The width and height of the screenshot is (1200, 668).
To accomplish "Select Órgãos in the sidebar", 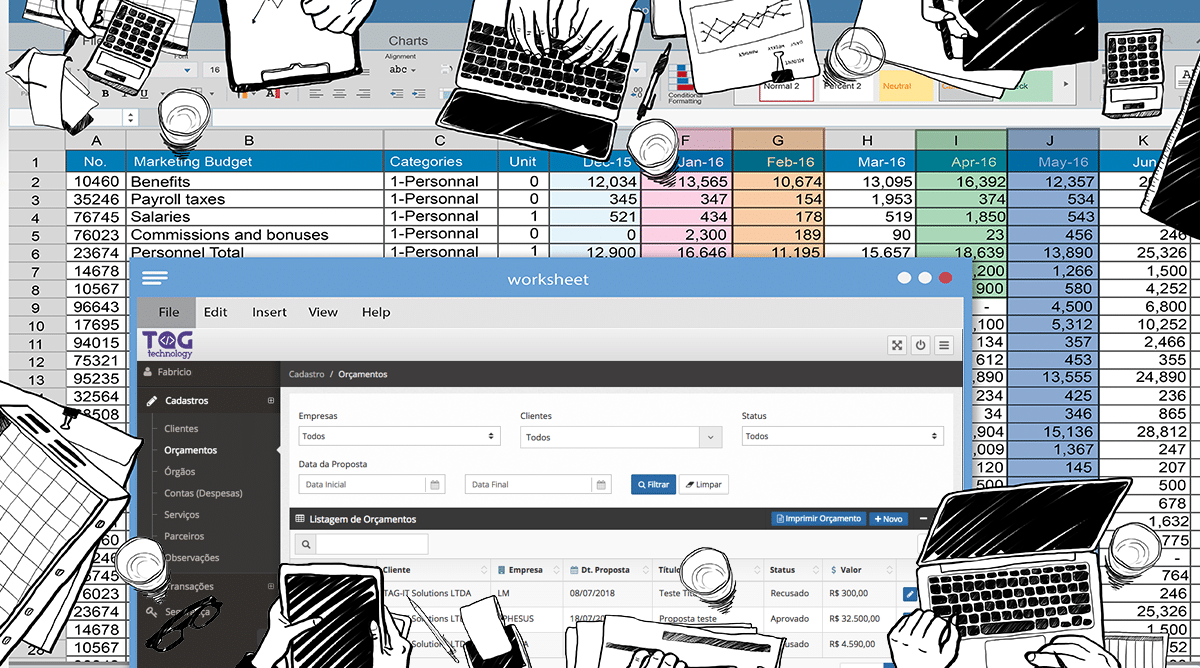I will [x=180, y=472].
